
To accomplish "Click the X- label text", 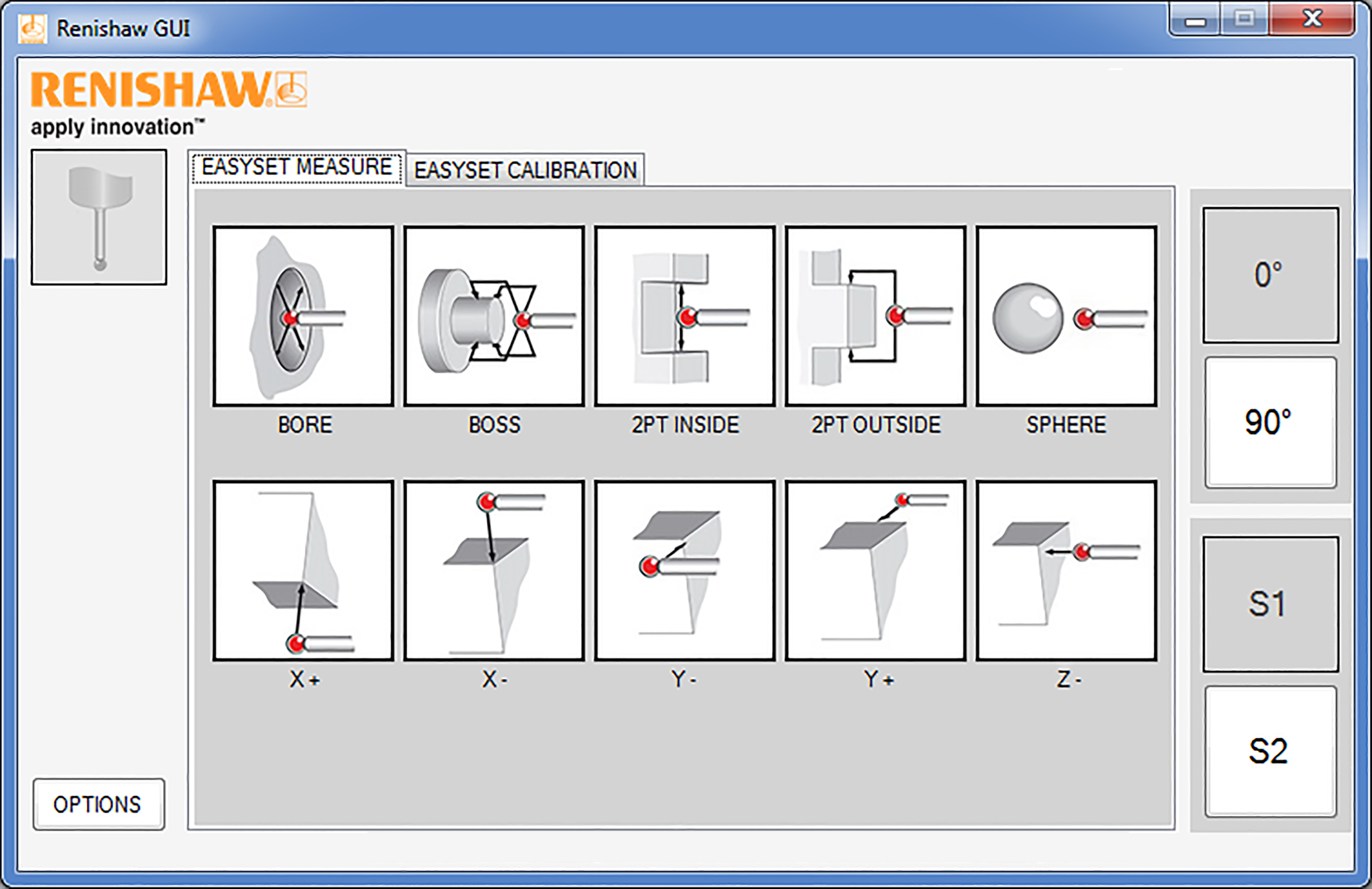I will click(495, 680).
